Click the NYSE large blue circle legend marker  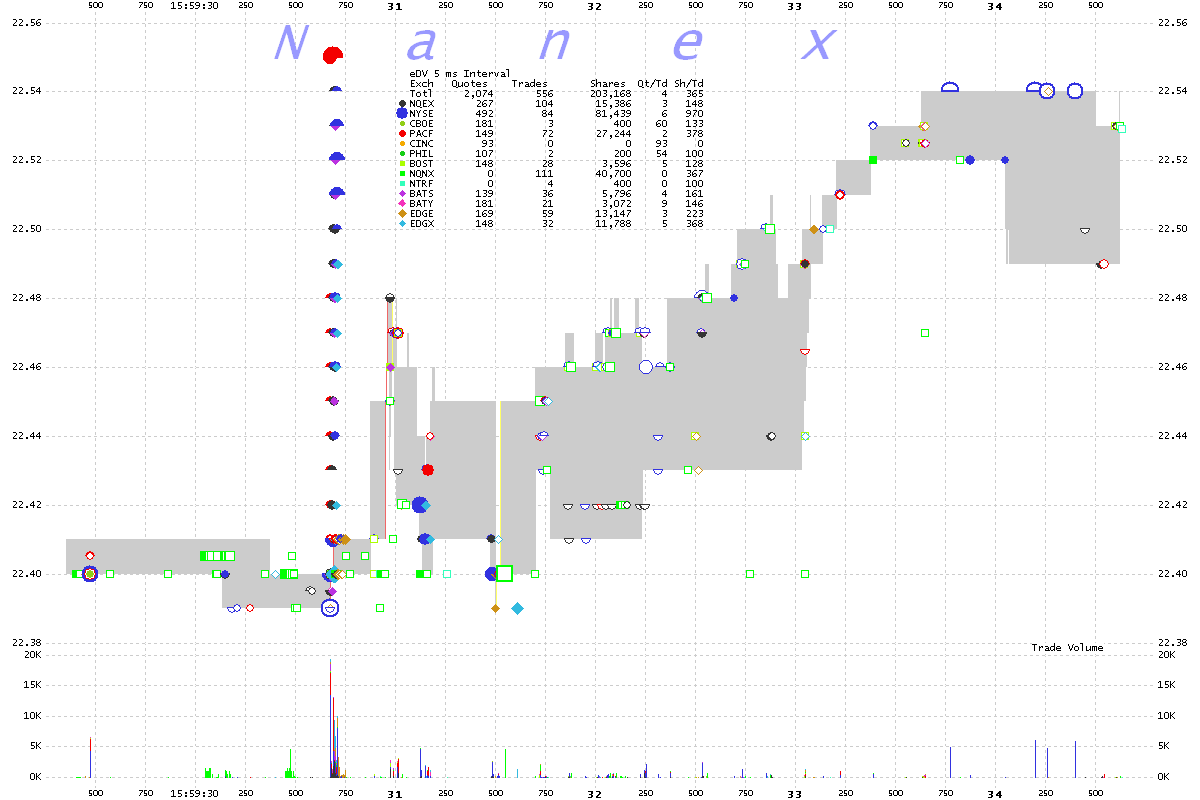pos(402,114)
